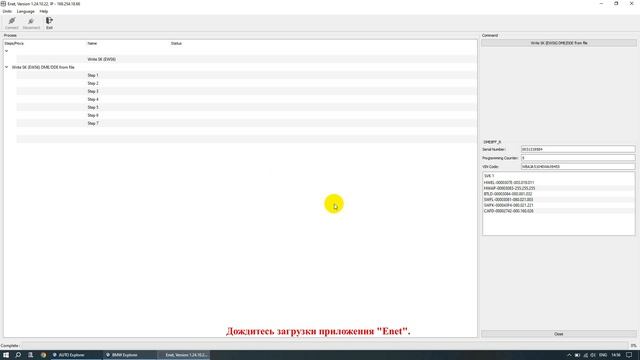Screen dimensions: 640x360
Task: Select the 'Step 7' row
Action: pos(246,123)
